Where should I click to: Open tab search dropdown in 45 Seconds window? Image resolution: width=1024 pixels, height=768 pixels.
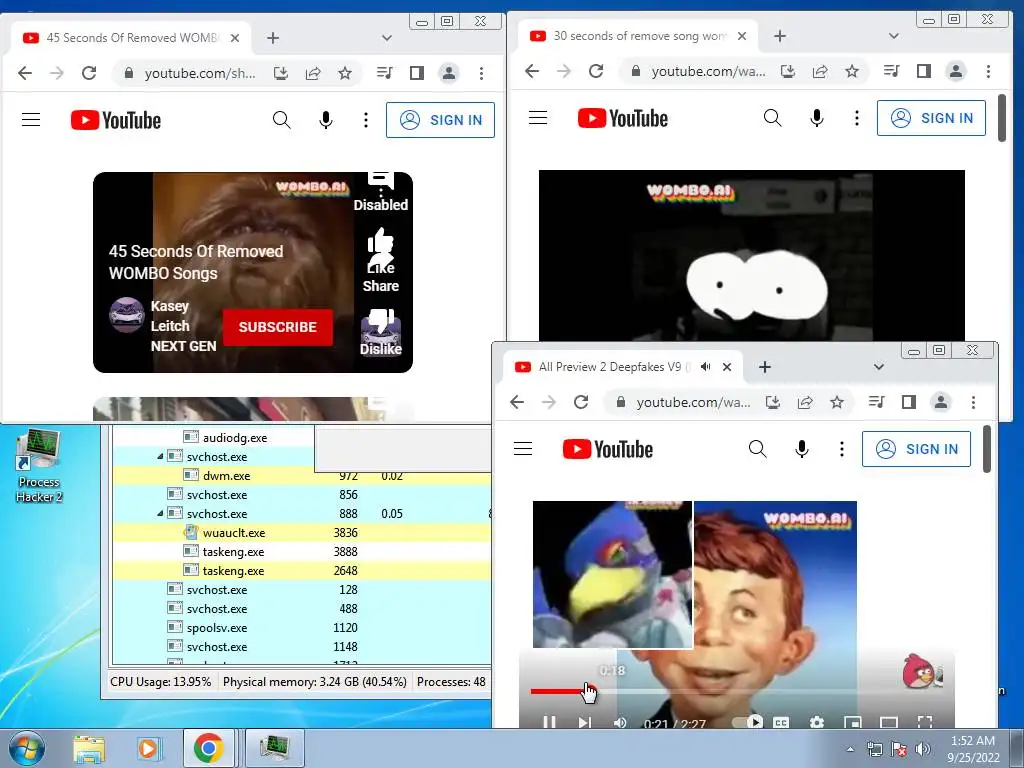(x=387, y=38)
